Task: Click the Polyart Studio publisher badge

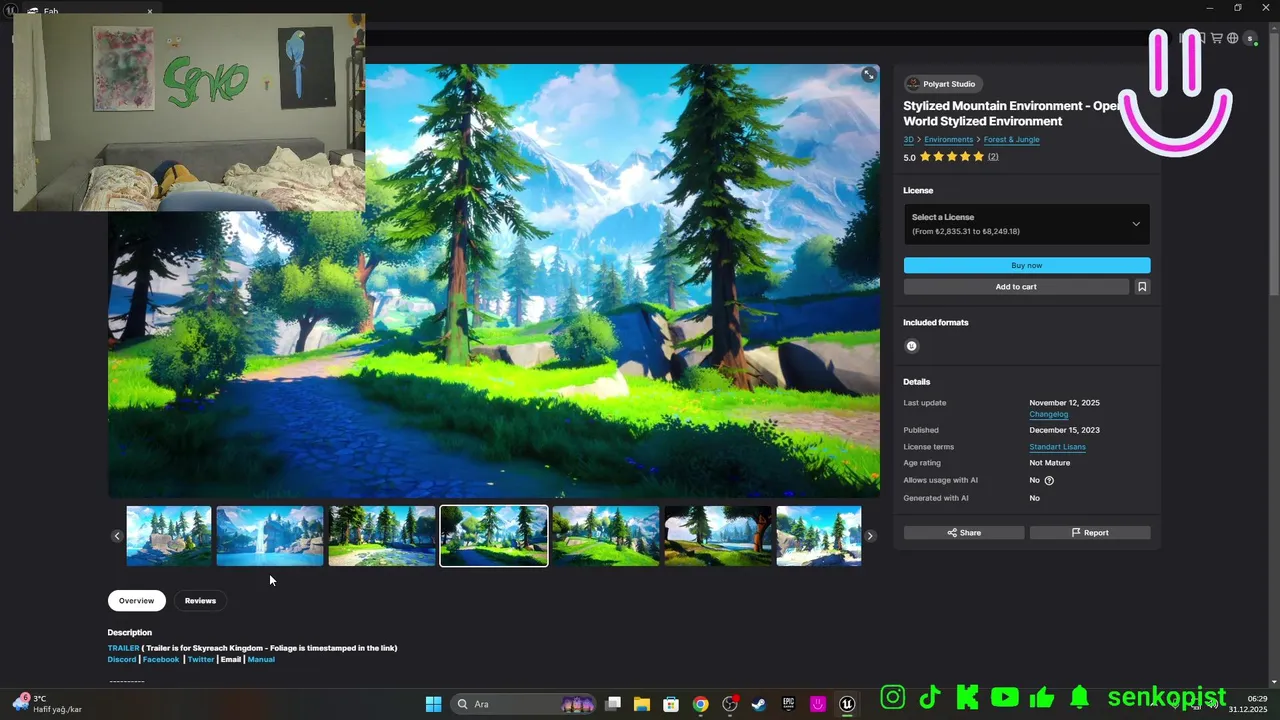Action: (x=944, y=84)
